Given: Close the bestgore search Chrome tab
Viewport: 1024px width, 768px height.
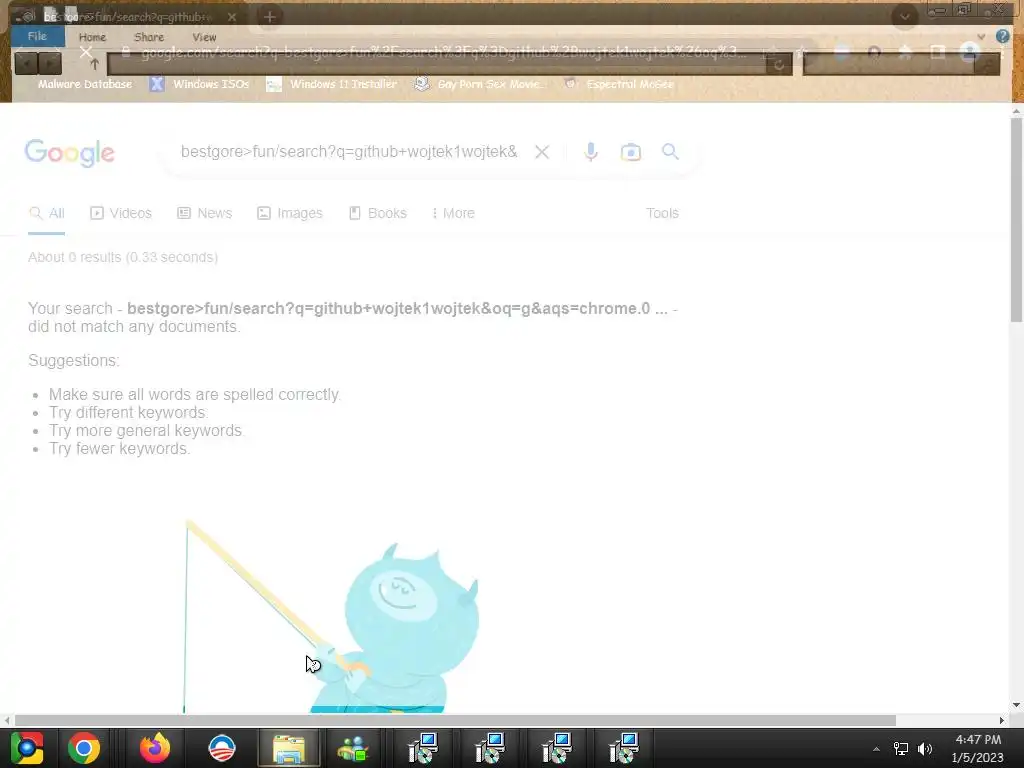Looking at the screenshot, I should (232, 17).
